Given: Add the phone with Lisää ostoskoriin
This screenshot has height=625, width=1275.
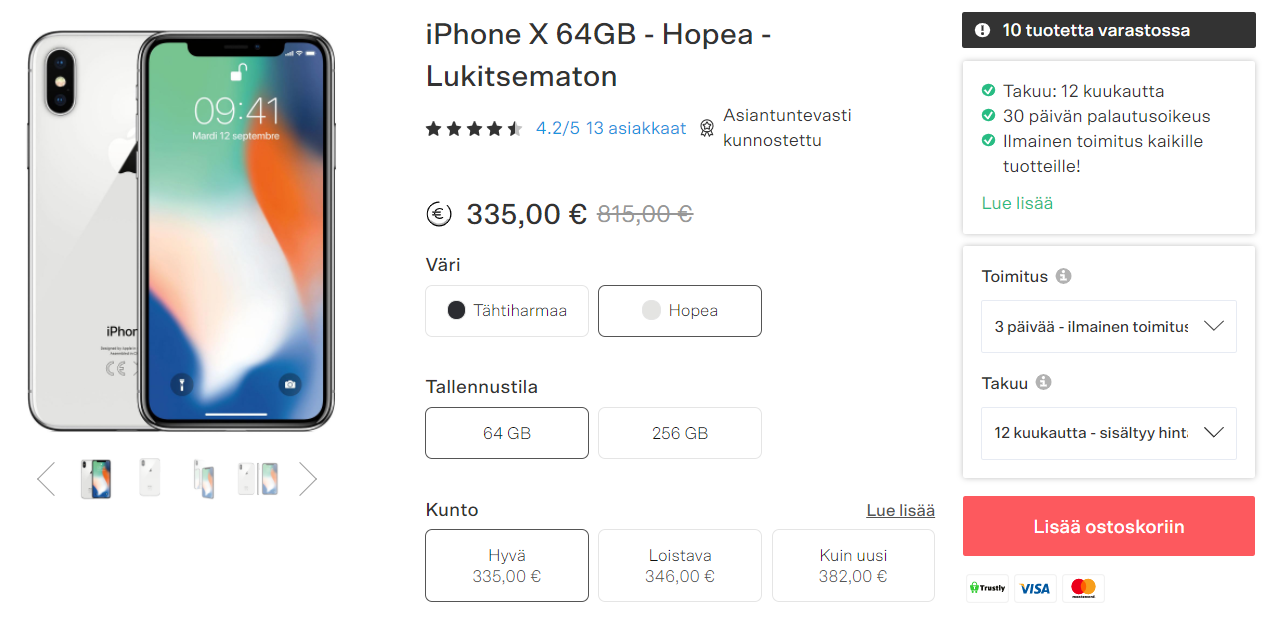Looking at the screenshot, I should pos(1109,526).
